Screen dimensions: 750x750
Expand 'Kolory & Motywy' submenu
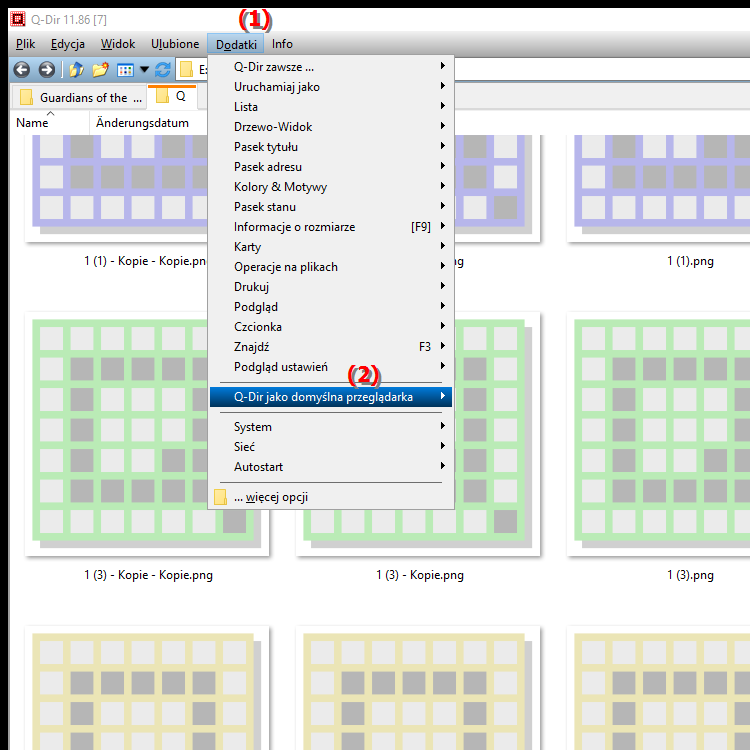[x=331, y=187]
